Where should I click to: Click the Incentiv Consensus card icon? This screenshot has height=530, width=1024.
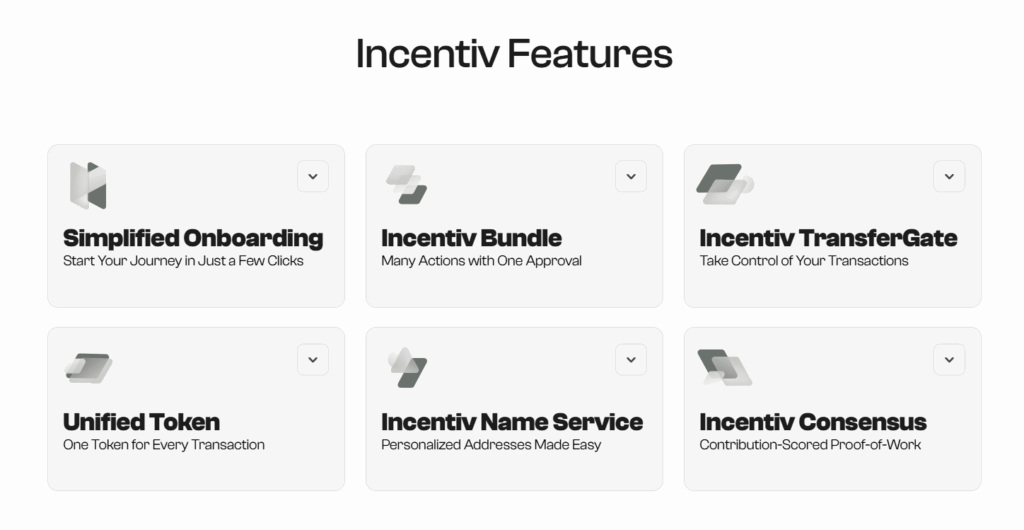(724, 368)
